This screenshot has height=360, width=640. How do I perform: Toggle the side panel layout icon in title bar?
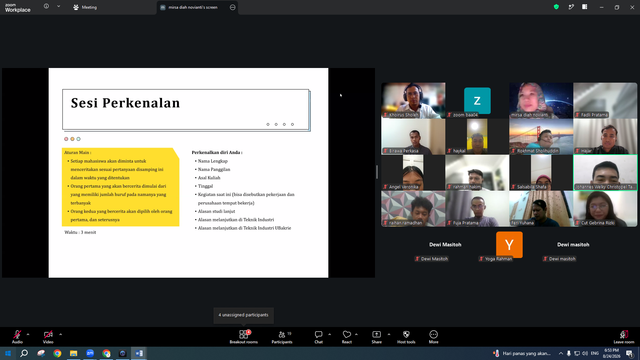[584, 7]
